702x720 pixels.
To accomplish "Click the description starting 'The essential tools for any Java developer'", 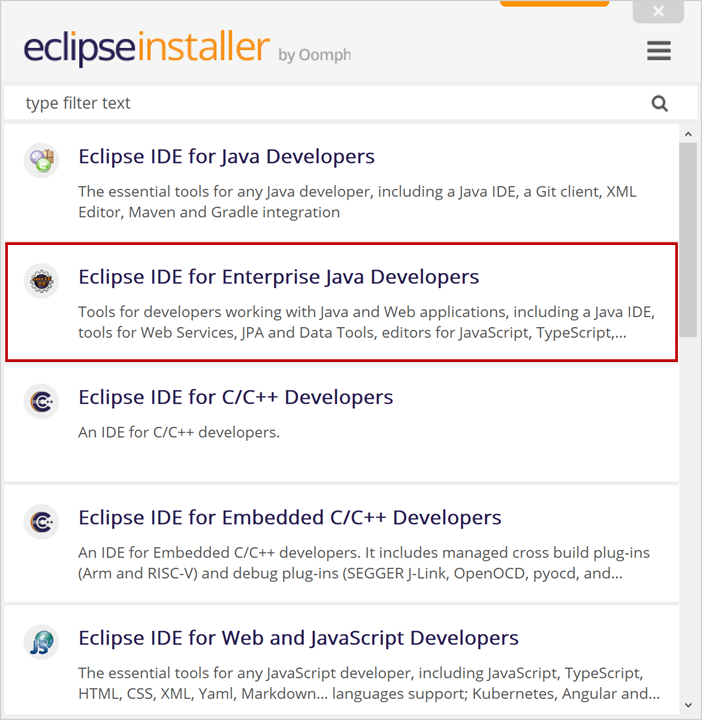I will pyautogui.click(x=357, y=202).
